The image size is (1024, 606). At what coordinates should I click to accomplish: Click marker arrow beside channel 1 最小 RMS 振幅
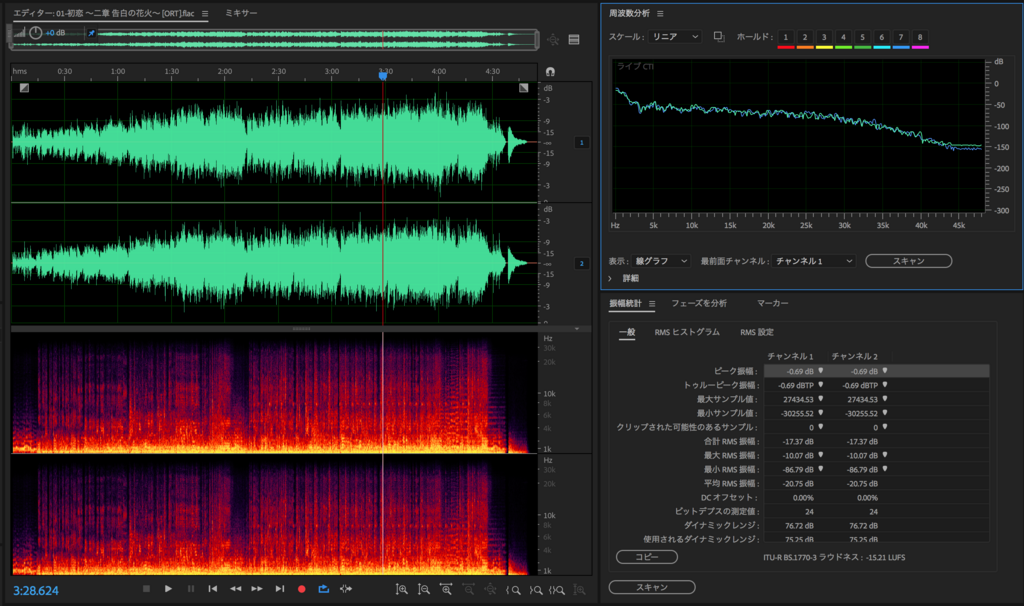point(821,469)
